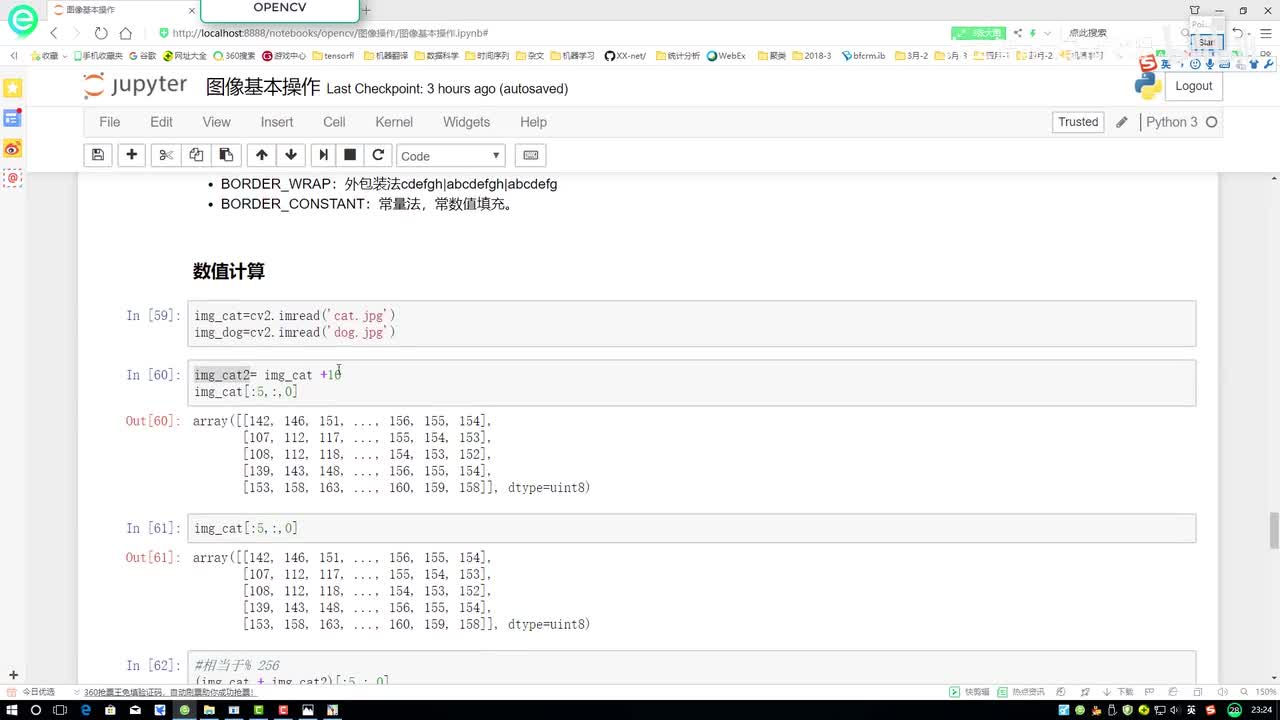Open the Widgets menu
Screen dimensions: 1280x720
pos(466,122)
